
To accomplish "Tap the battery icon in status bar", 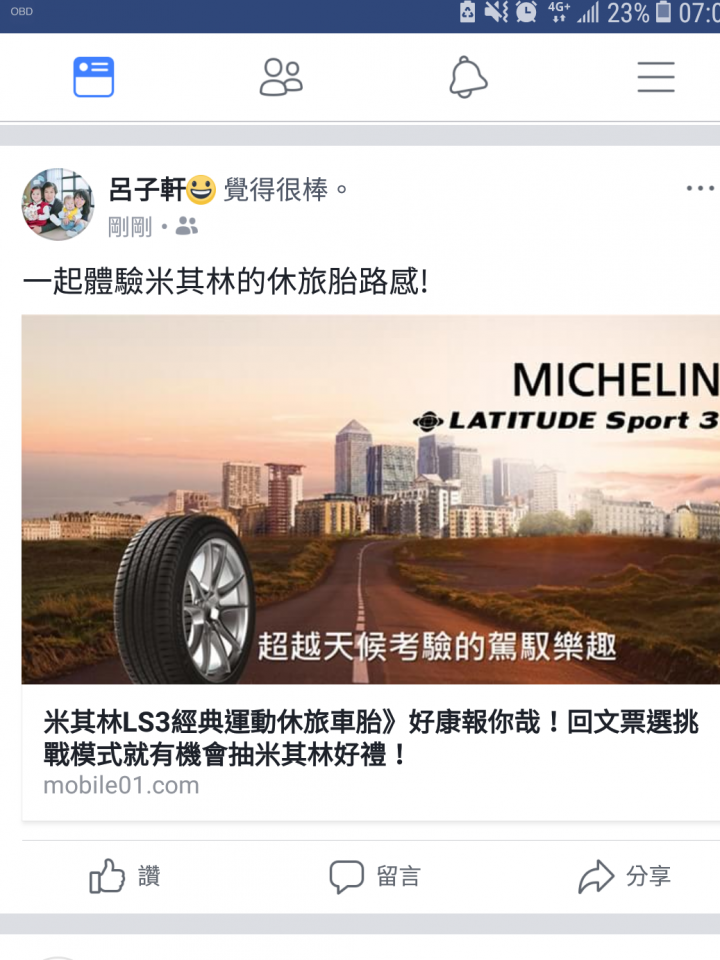I will pos(664,12).
